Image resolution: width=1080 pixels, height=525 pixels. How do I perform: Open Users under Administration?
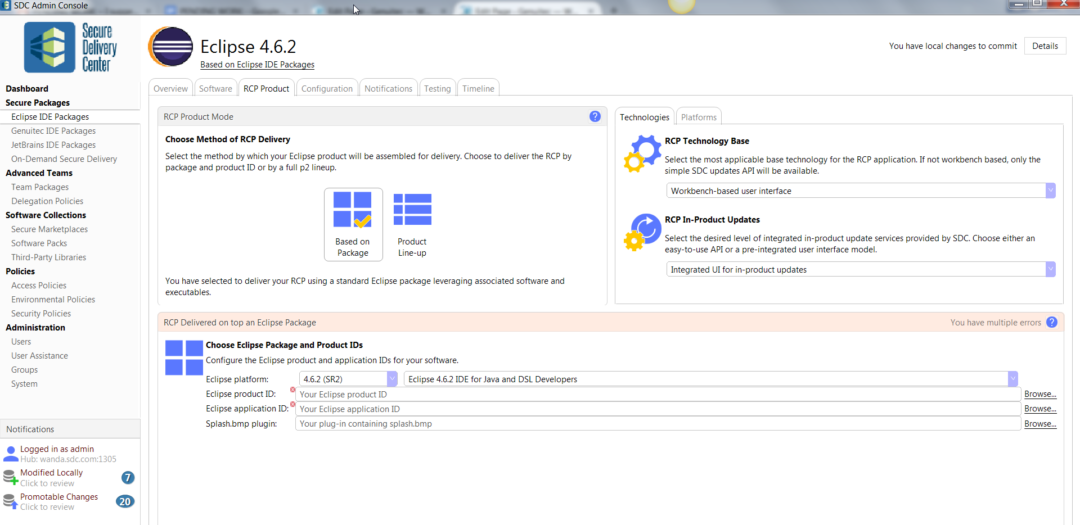click(x=21, y=341)
